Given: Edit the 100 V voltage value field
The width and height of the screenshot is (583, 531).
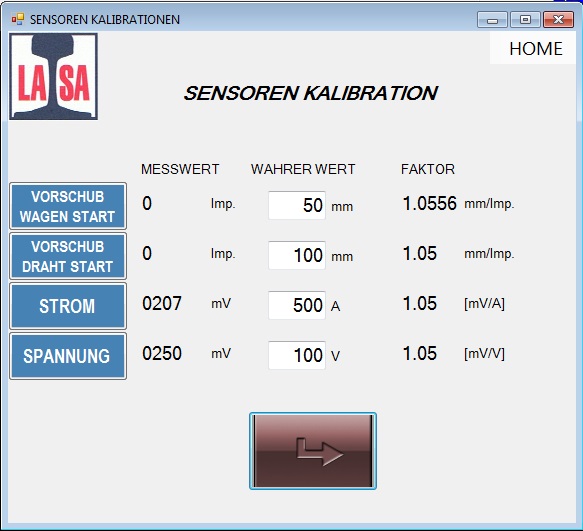Looking at the screenshot, I should pyautogui.click(x=297, y=355).
